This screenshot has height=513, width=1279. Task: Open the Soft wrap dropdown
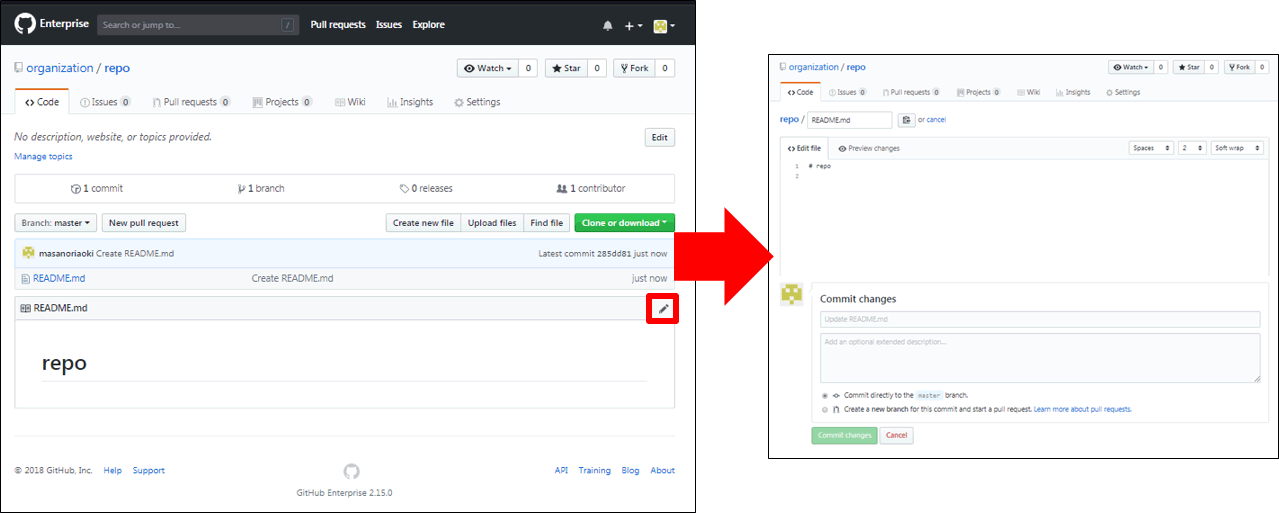tap(1236, 148)
